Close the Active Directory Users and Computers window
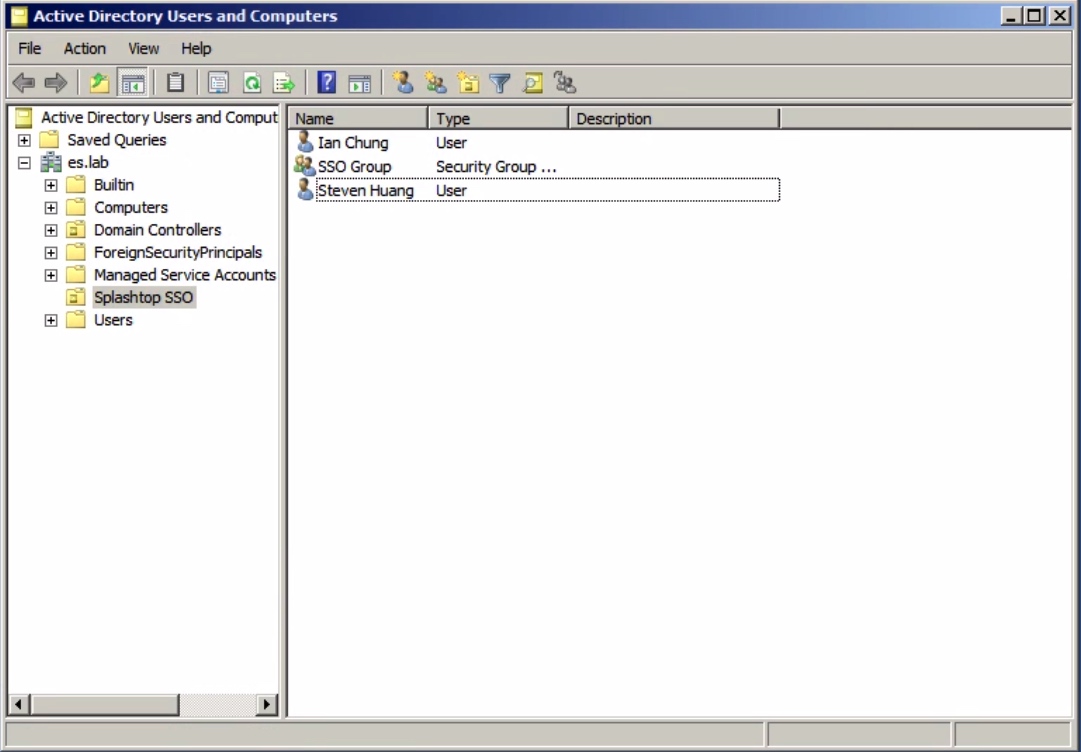This screenshot has height=752, width=1081. pos(1060,16)
